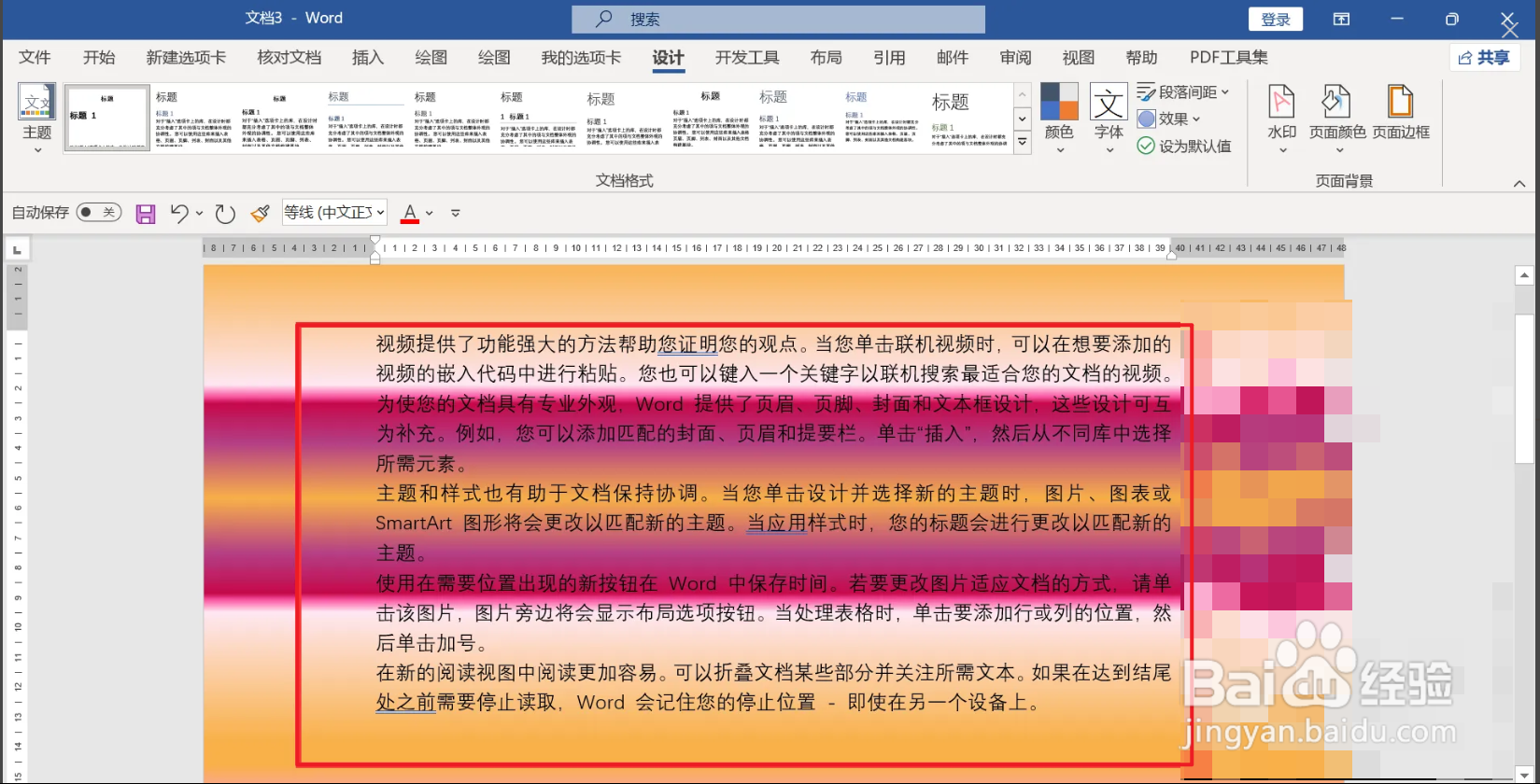1540x784 pixels.
Task: Click Set as Default (设为默认值)
Action: (x=1184, y=146)
